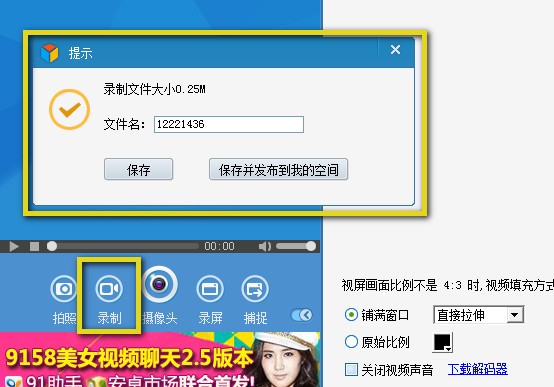This screenshot has height=387, width=554.
Task: Mute the volume speaker icon
Action: [265, 246]
